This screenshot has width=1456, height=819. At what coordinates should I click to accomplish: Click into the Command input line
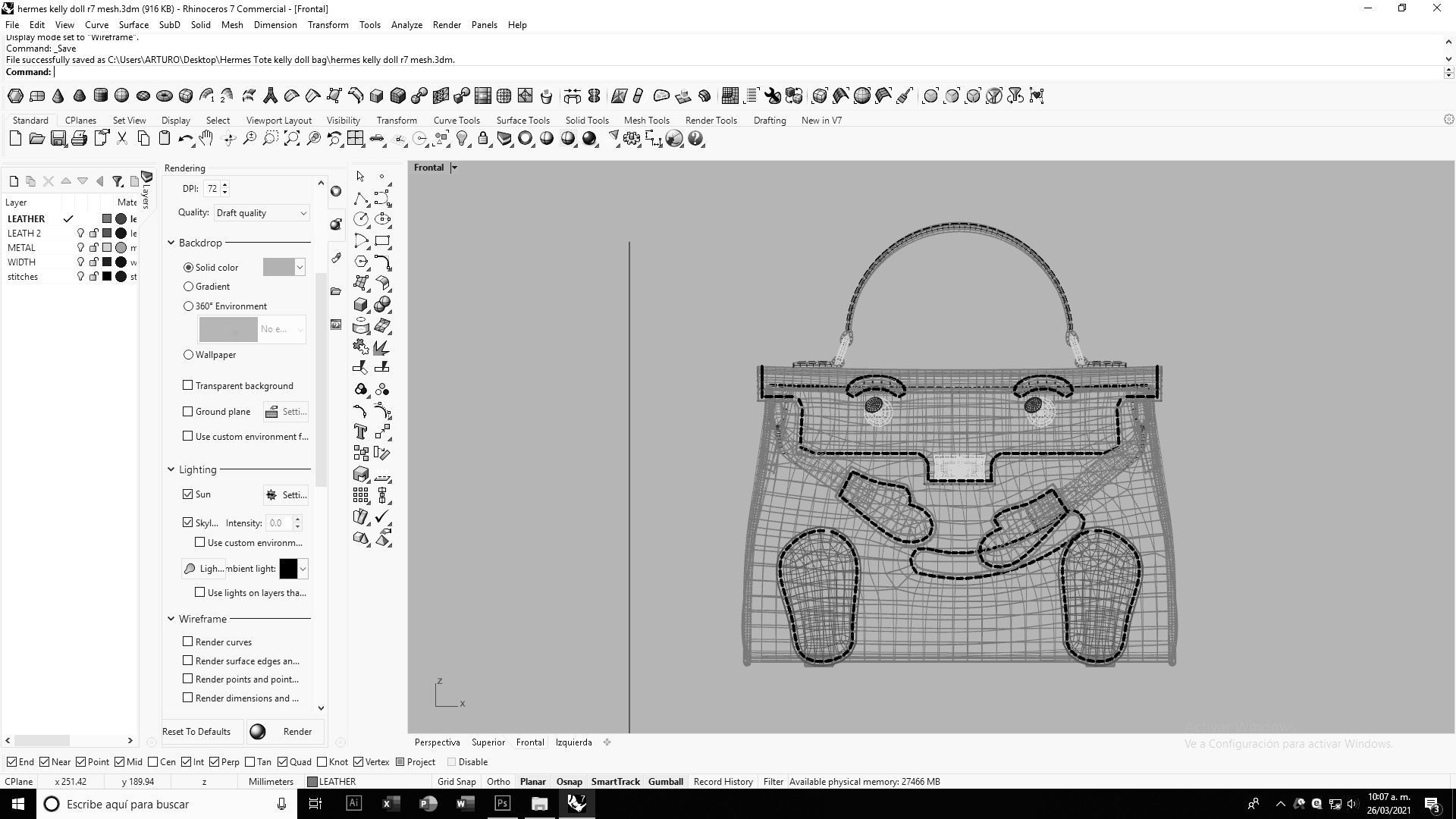pos(747,72)
